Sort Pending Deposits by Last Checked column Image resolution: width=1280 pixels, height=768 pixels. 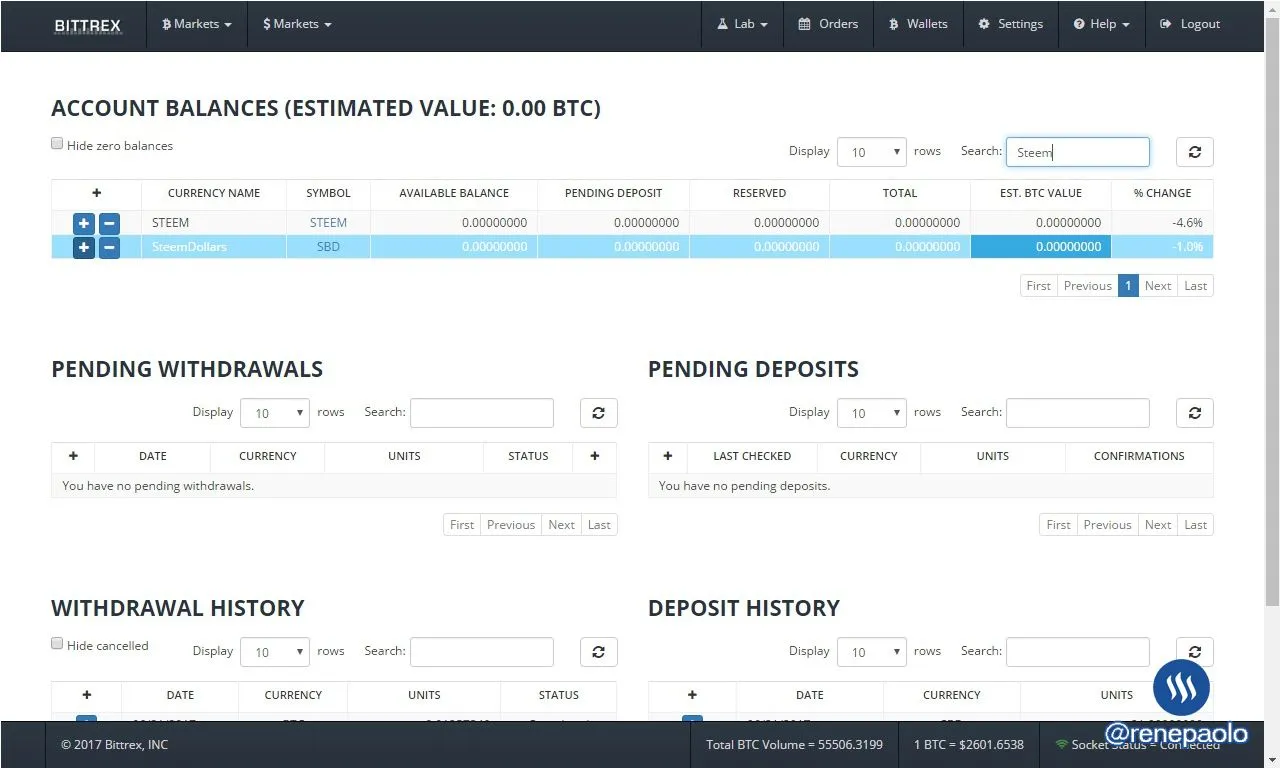[752, 456]
